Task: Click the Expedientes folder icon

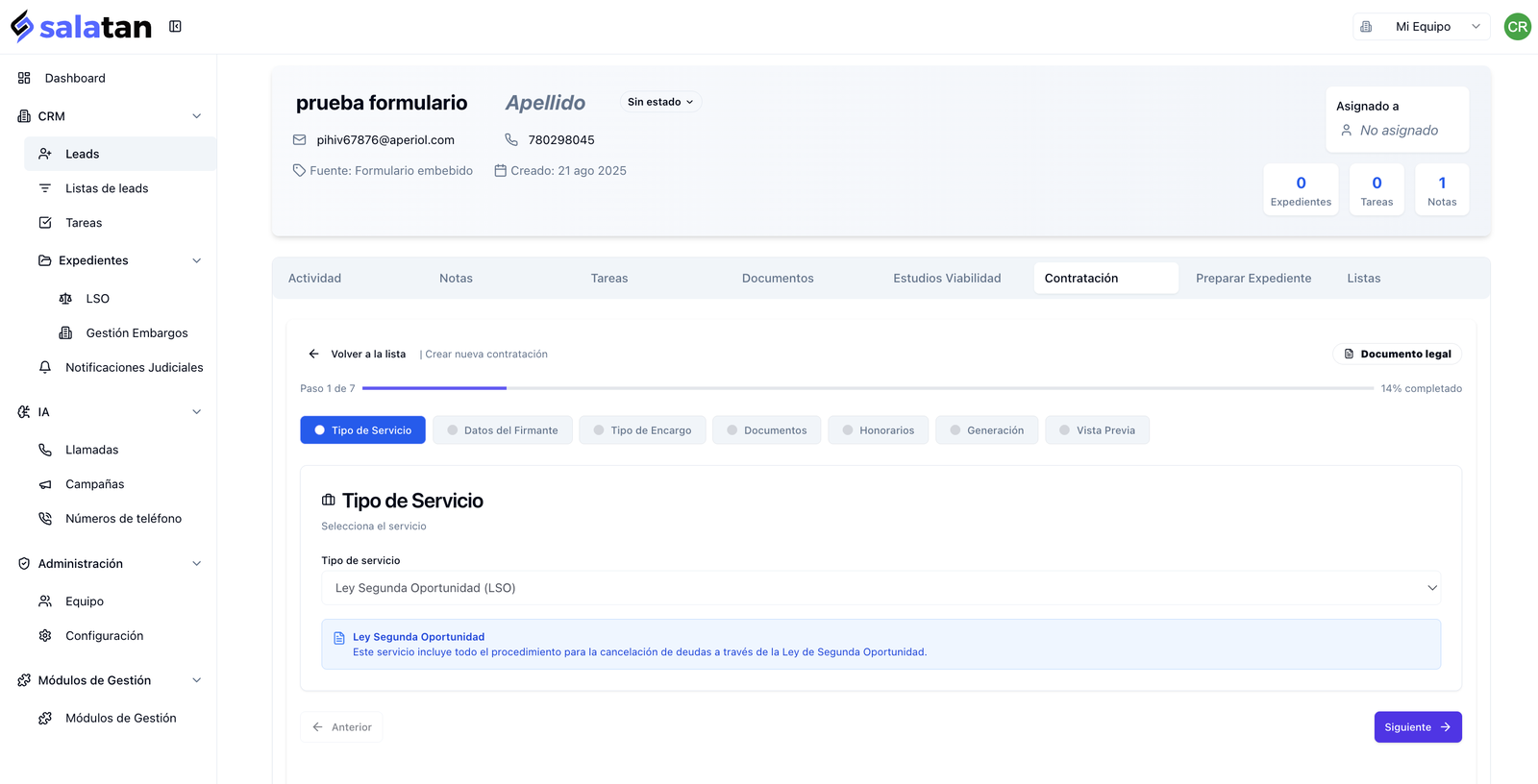Action: coord(45,260)
